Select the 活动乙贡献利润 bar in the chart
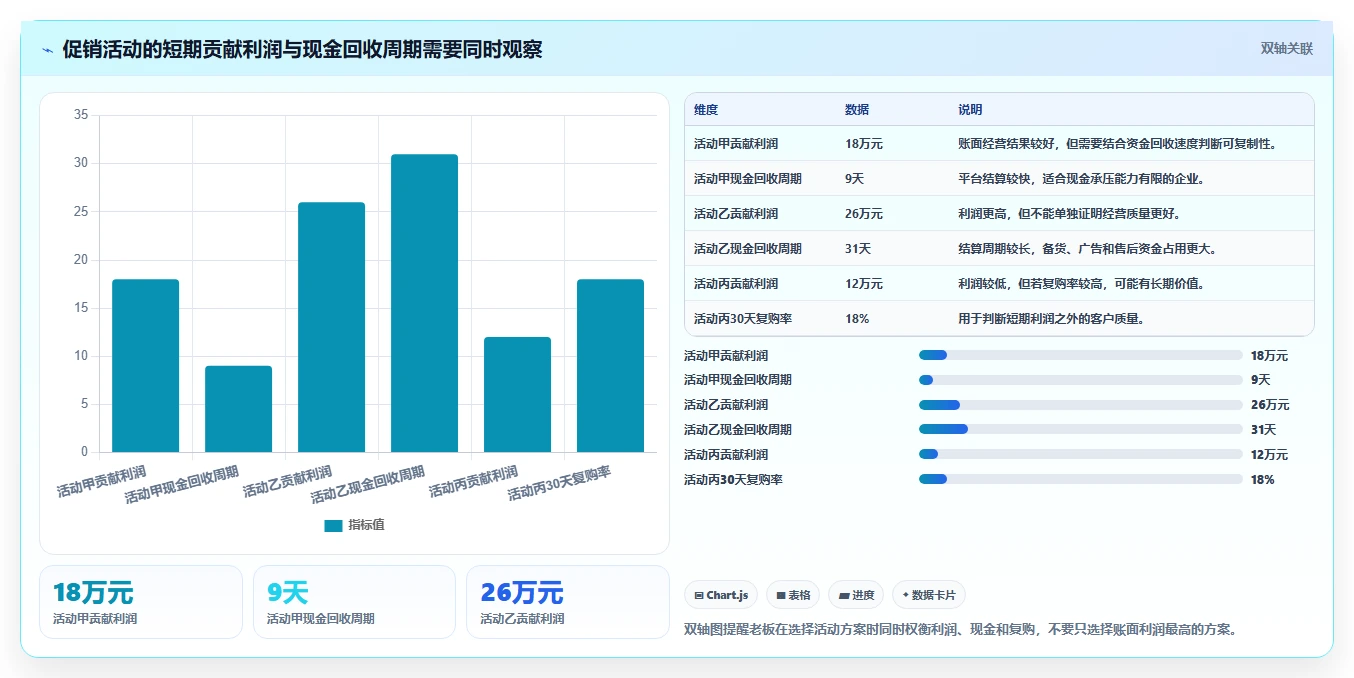The image size is (1354, 678). [x=331, y=327]
